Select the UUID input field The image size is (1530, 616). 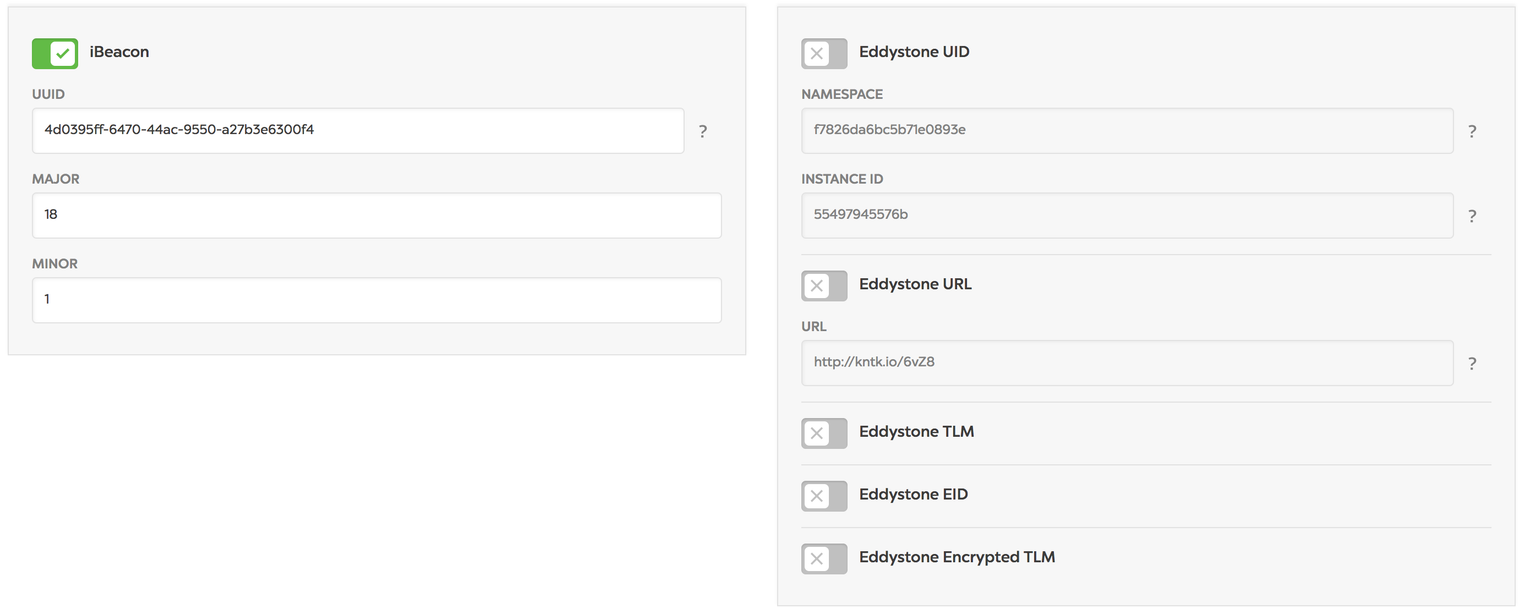tap(358, 130)
